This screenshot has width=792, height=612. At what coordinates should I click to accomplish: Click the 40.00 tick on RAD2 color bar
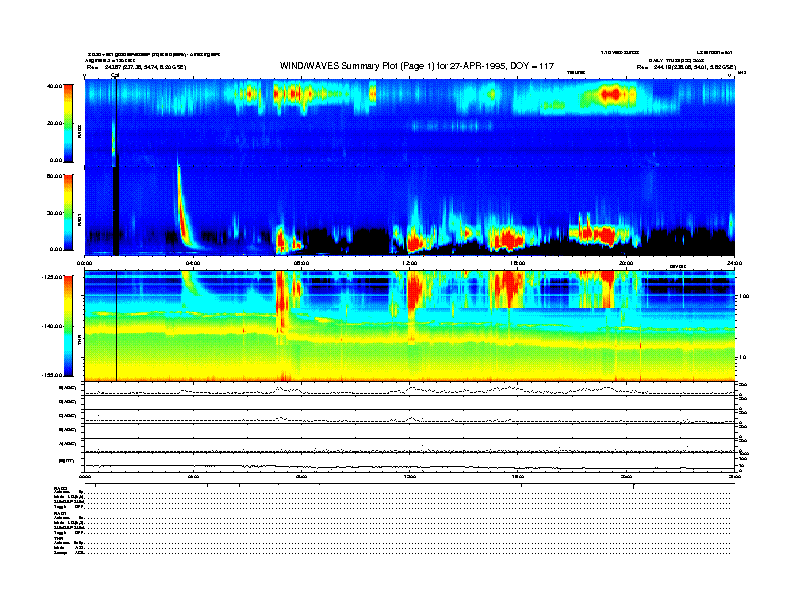click(54, 86)
